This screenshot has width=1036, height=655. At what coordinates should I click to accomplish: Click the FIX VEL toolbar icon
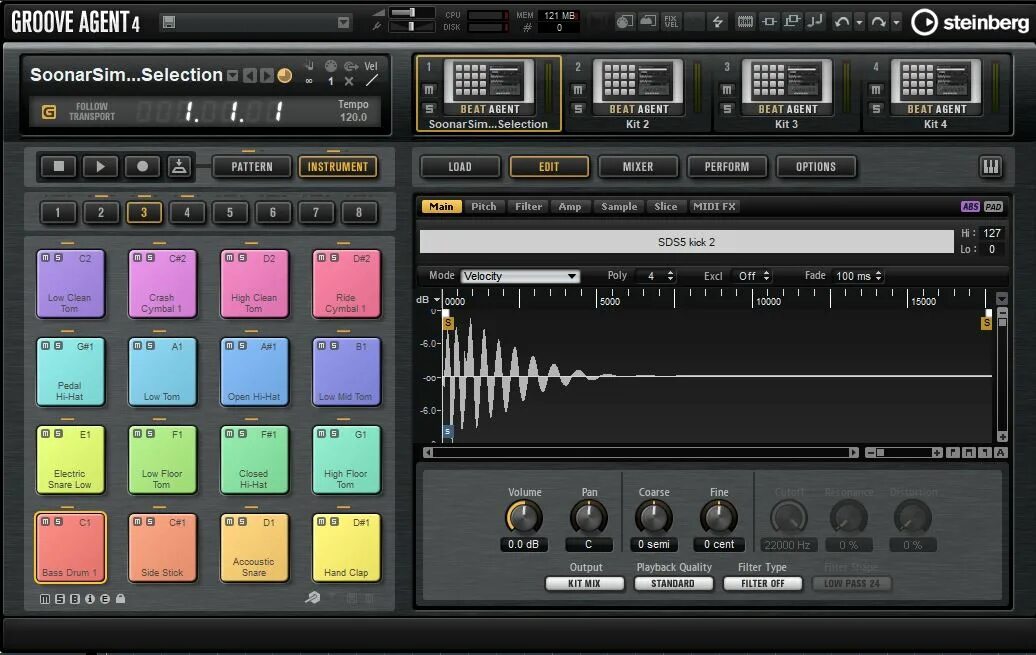(x=670, y=20)
